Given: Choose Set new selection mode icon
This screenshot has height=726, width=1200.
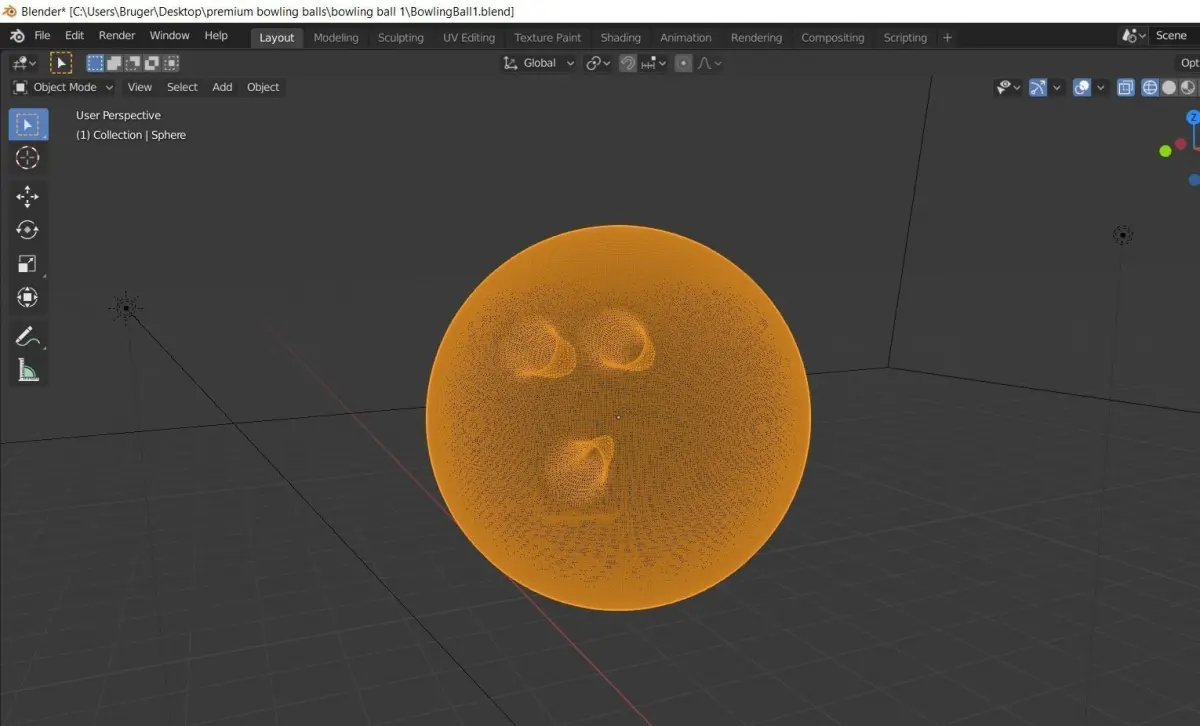Looking at the screenshot, I should click(x=95, y=63).
